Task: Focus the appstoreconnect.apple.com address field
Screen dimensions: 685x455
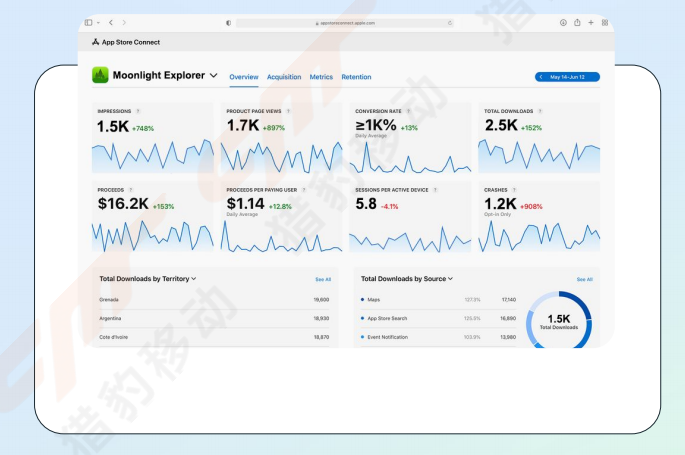Action: coord(345,23)
